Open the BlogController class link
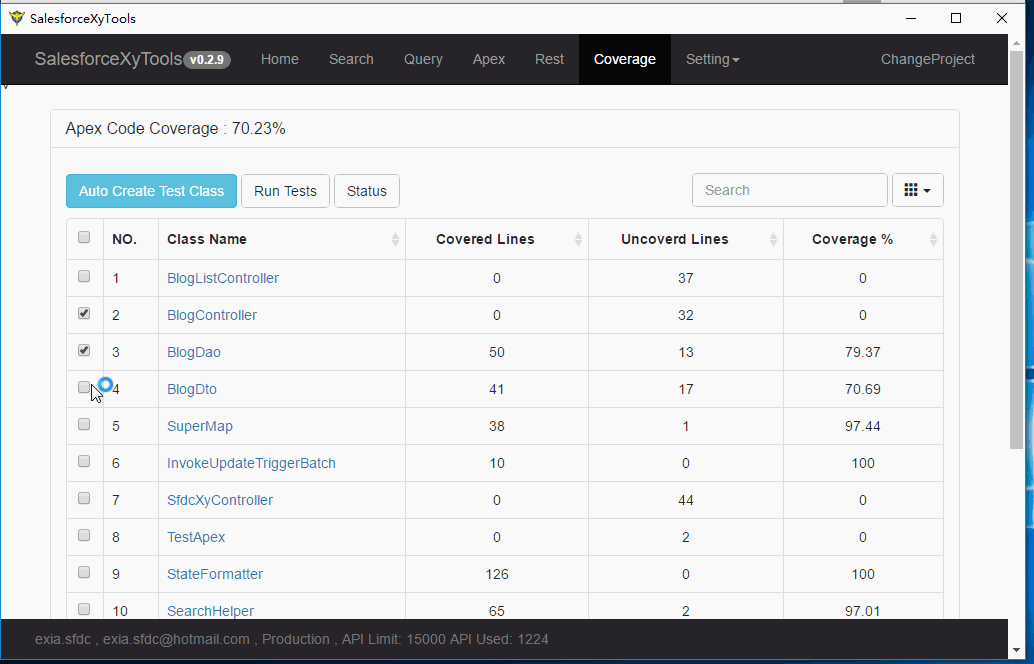 point(212,315)
